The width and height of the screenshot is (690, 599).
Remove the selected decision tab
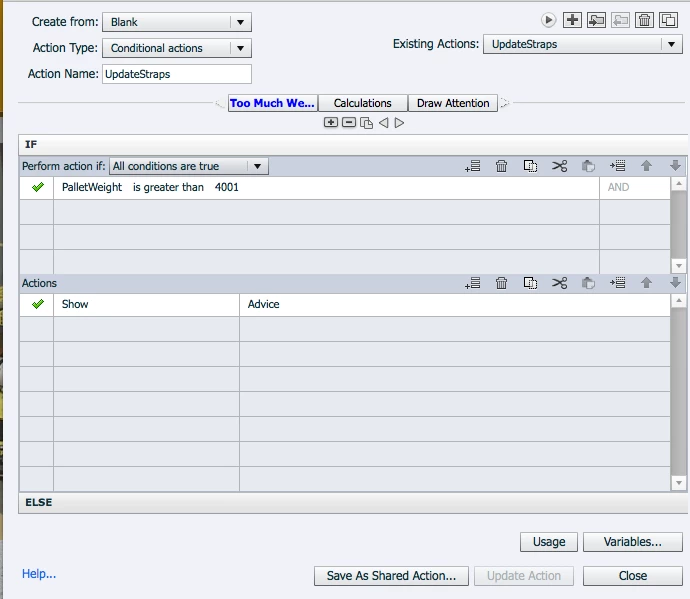[349, 122]
